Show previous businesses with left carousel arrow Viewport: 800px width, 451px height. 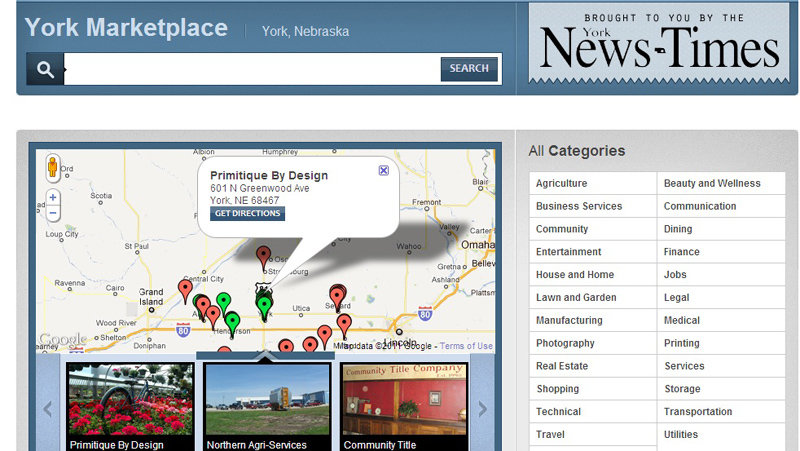tap(48, 408)
